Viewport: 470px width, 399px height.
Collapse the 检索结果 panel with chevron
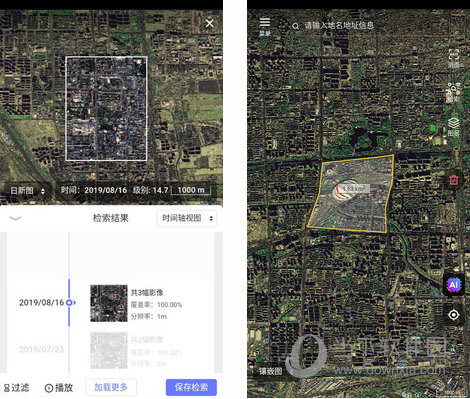(x=15, y=218)
